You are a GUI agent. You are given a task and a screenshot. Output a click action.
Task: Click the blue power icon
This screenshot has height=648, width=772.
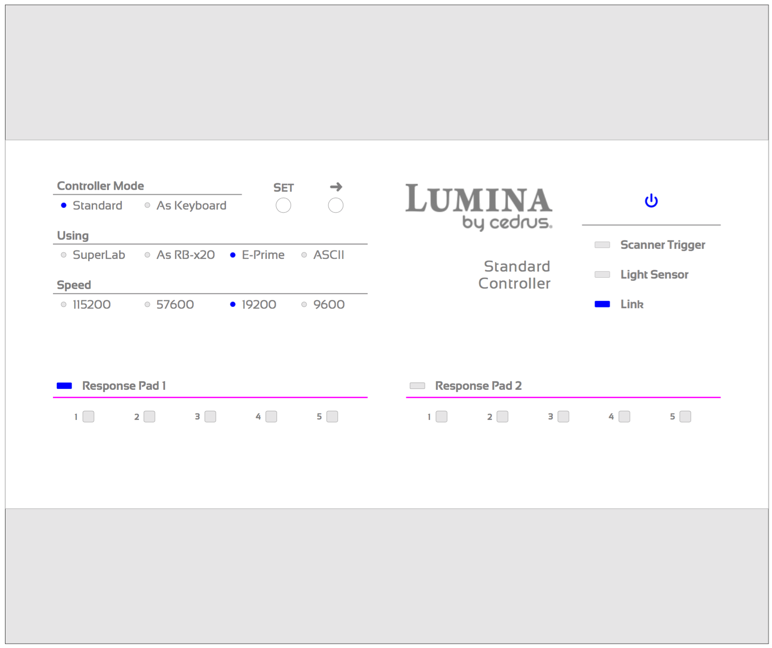pos(651,201)
